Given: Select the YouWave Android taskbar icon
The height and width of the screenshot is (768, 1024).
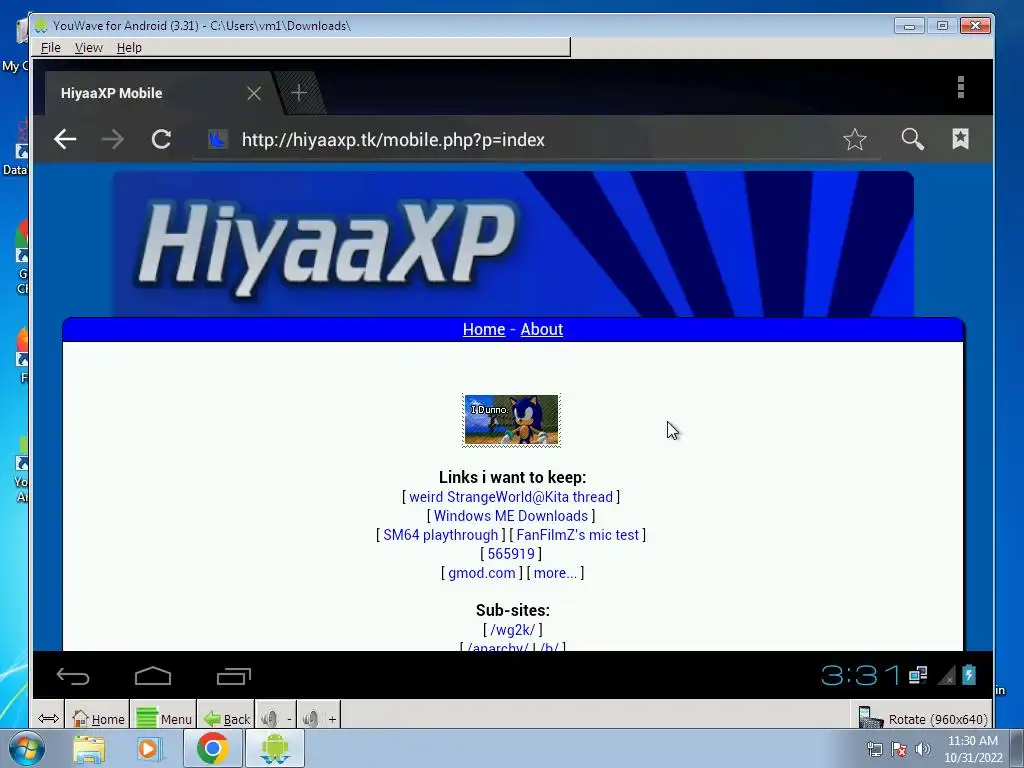Looking at the screenshot, I should pos(274,748).
